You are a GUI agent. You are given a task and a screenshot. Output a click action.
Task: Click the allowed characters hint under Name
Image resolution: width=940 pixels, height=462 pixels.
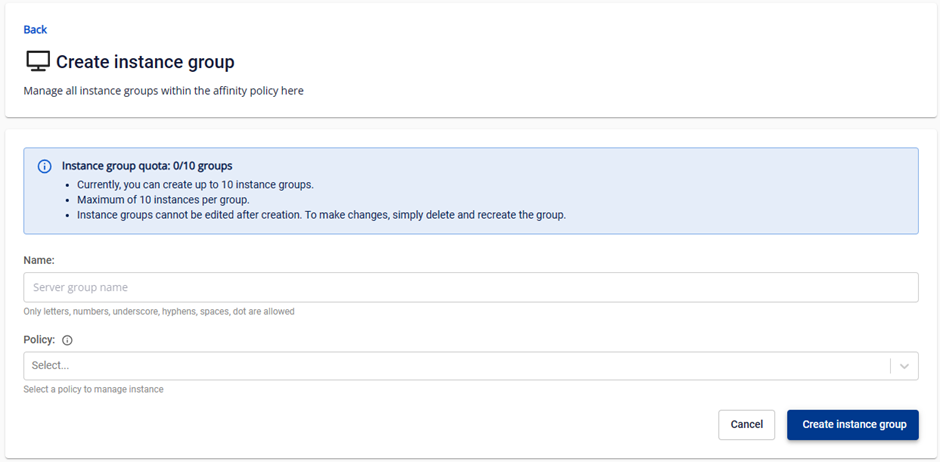click(159, 312)
